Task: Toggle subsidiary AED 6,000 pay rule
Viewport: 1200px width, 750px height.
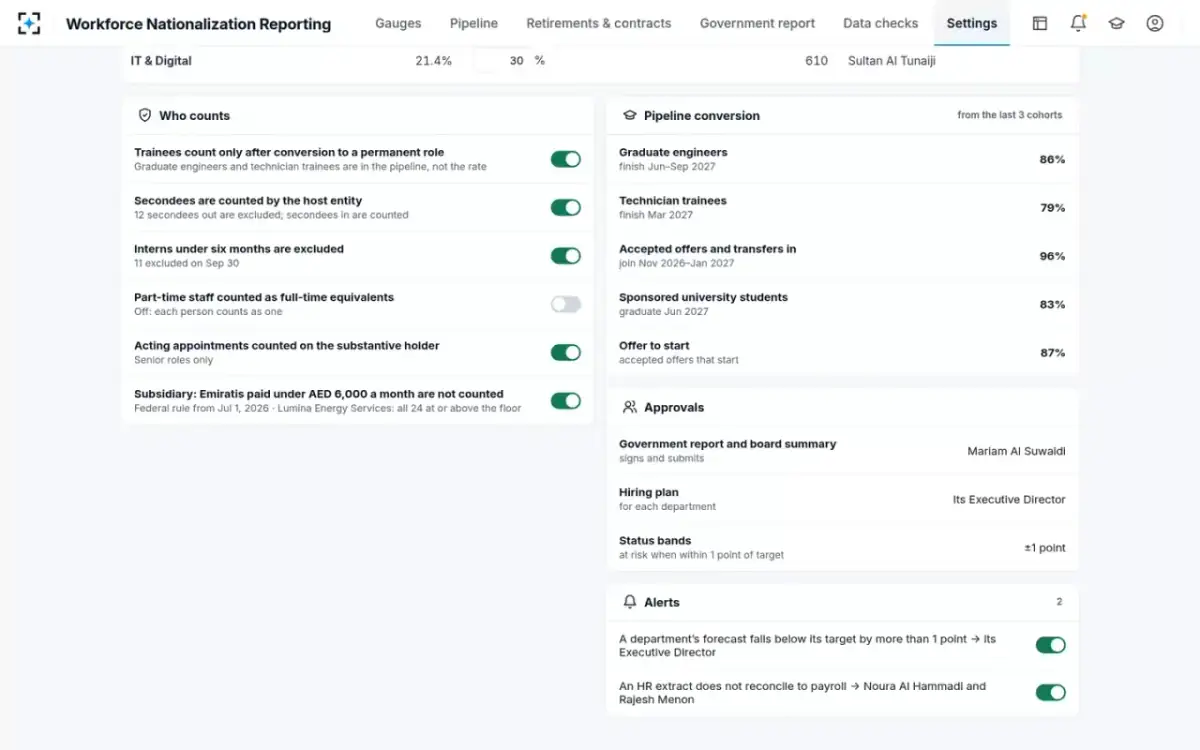Action: click(x=566, y=401)
